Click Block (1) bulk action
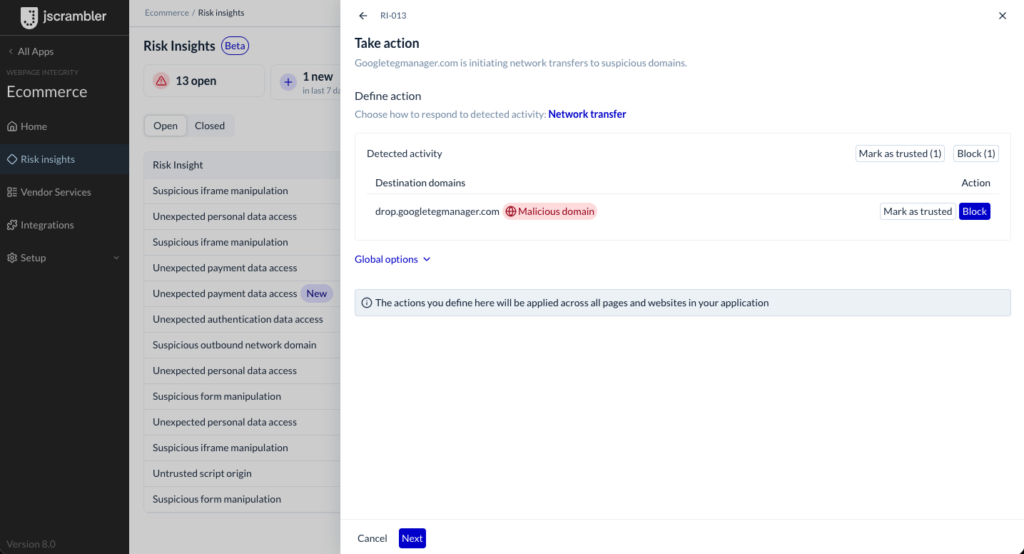The width and height of the screenshot is (1024, 554). [x=976, y=154]
